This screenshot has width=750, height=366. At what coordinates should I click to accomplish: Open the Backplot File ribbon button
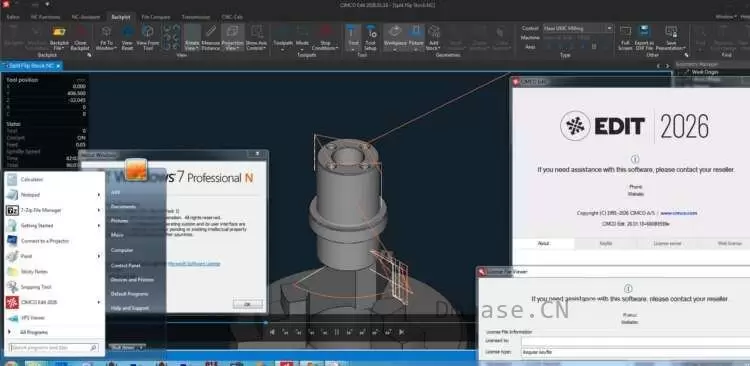click(59, 38)
